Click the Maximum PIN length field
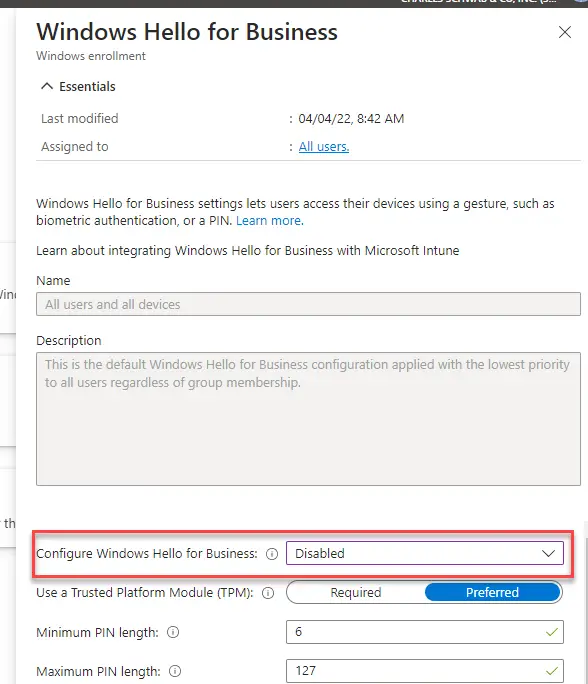 pyautogui.click(x=425, y=671)
